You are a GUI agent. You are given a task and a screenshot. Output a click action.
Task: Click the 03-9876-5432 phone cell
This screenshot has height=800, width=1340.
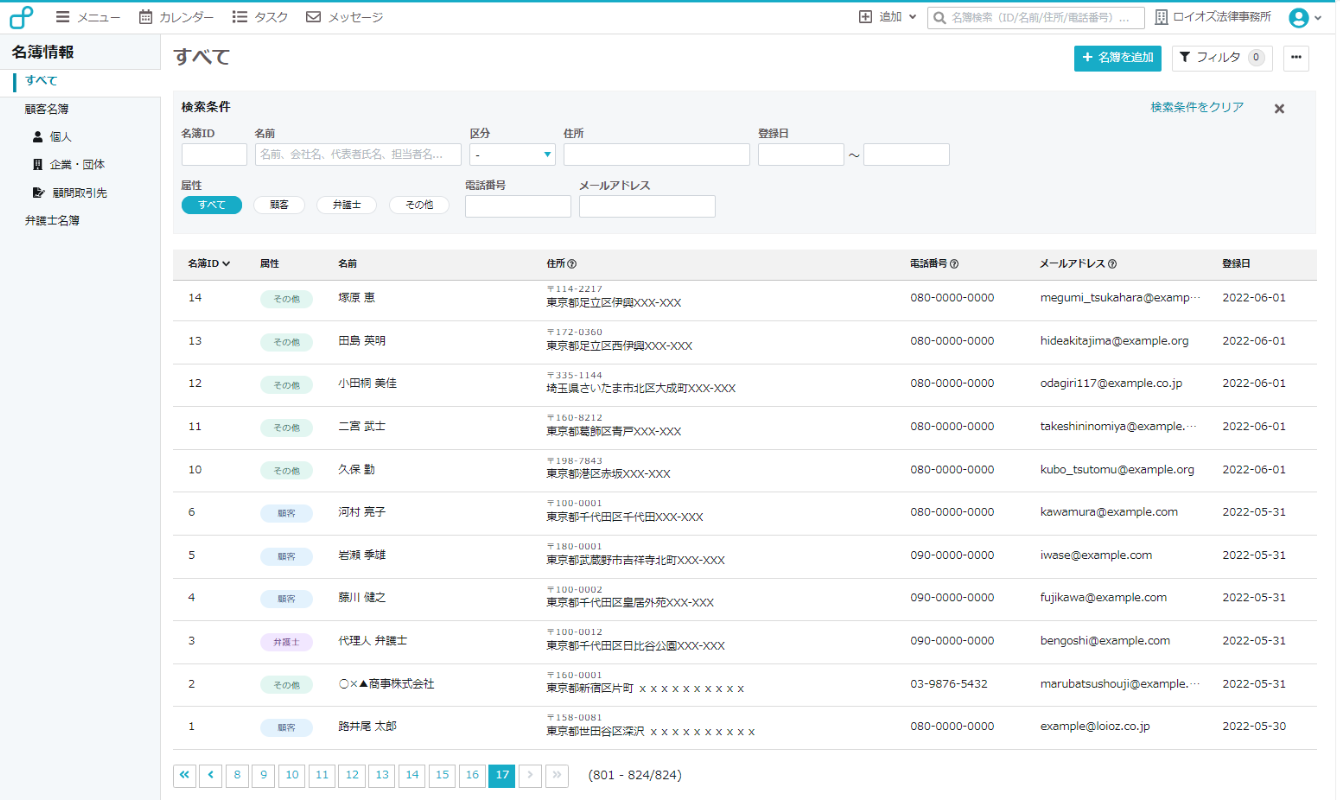[949, 684]
